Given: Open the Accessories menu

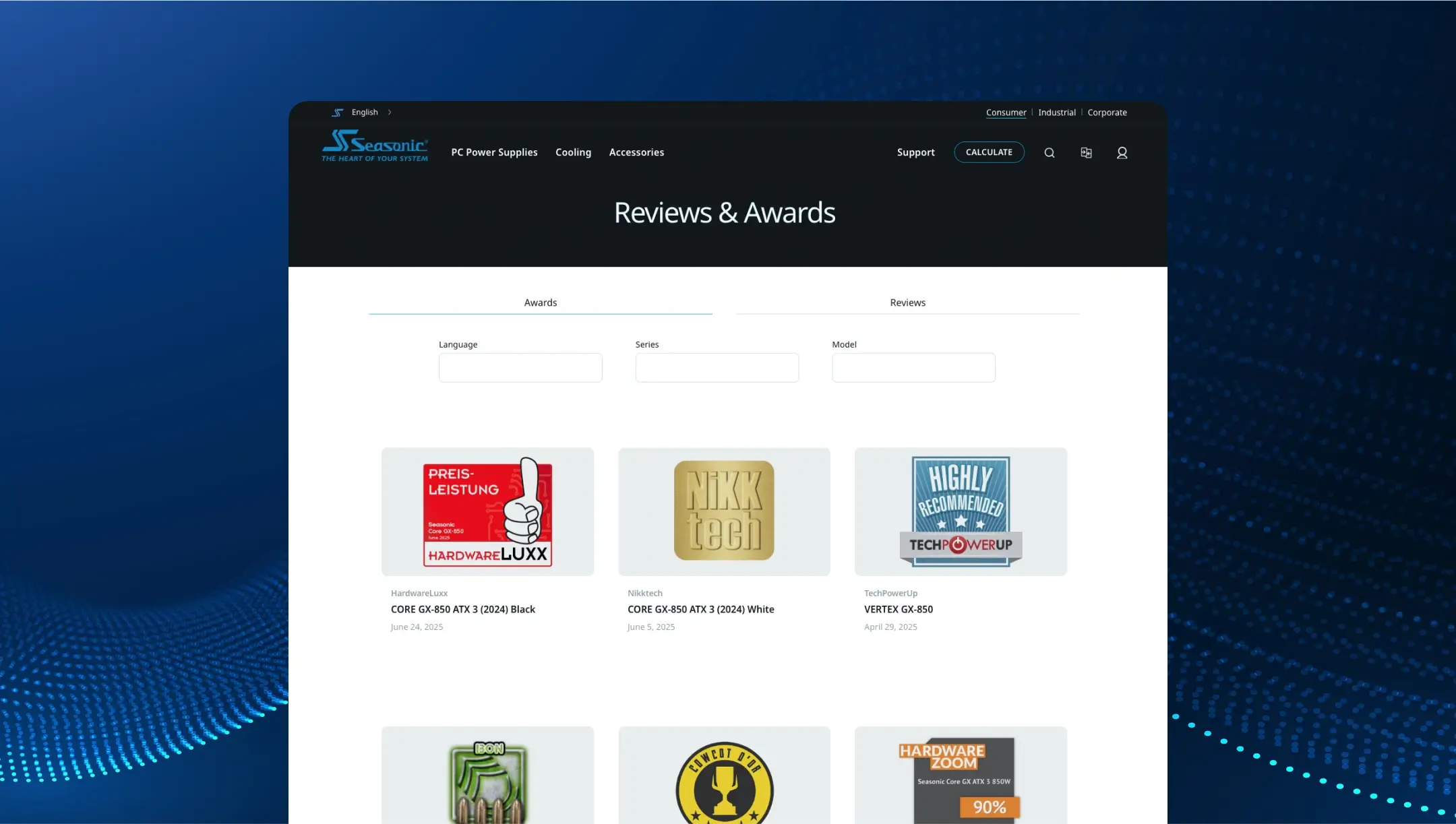Looking at the screenshot, I should point(636,152).
